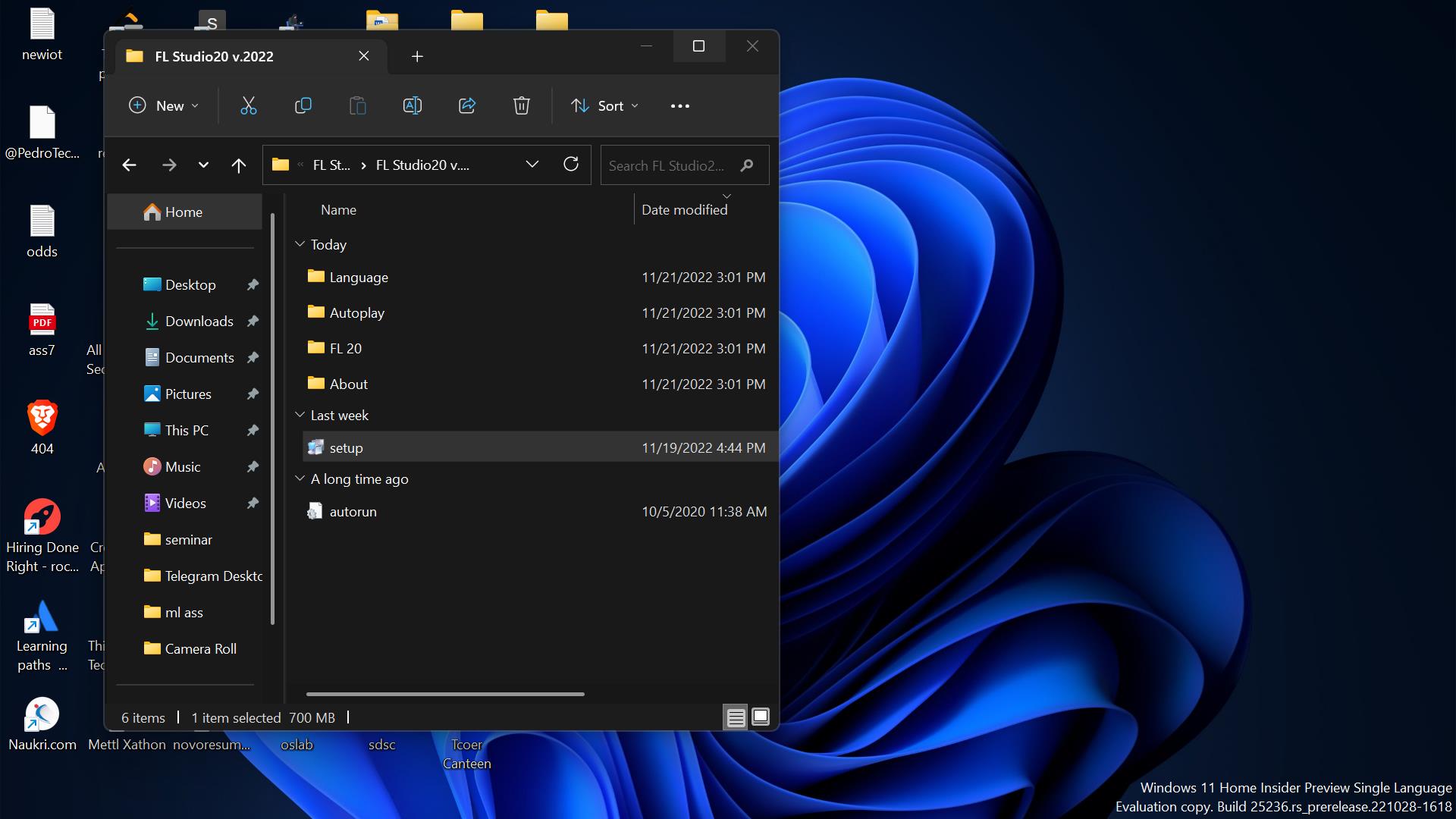This screenshot has width=1456, height=819.
Task: Expand the address bar history dropdown
Action: point(532,165)
